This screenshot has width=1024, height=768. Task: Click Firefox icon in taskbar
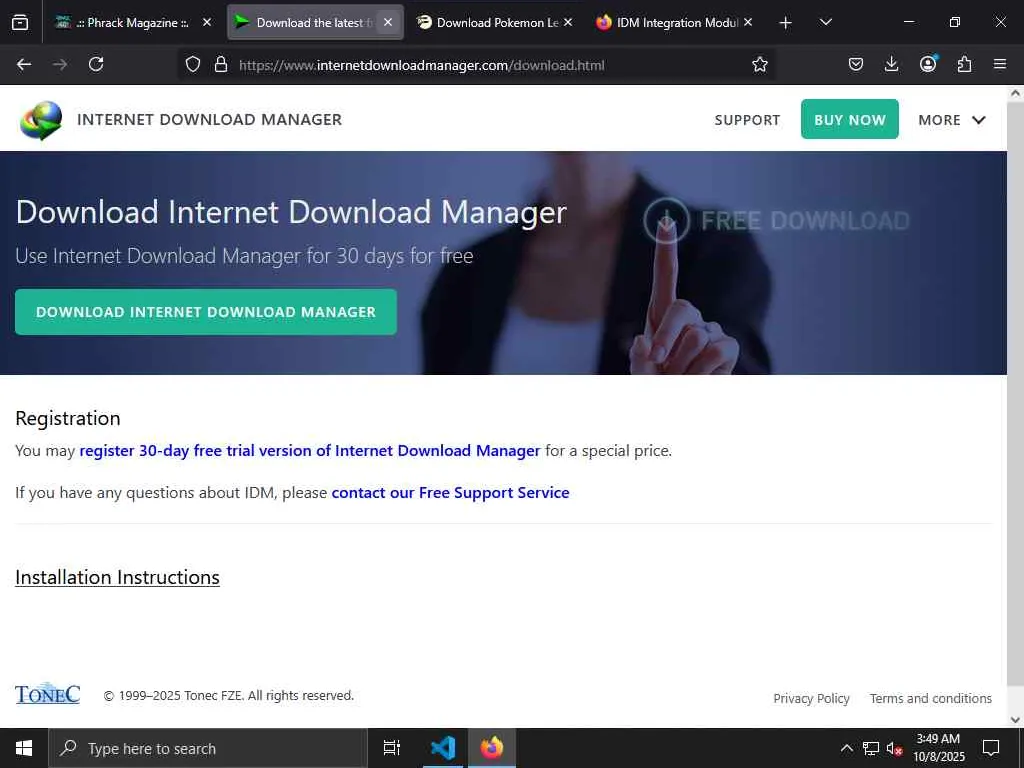(492, 748)
